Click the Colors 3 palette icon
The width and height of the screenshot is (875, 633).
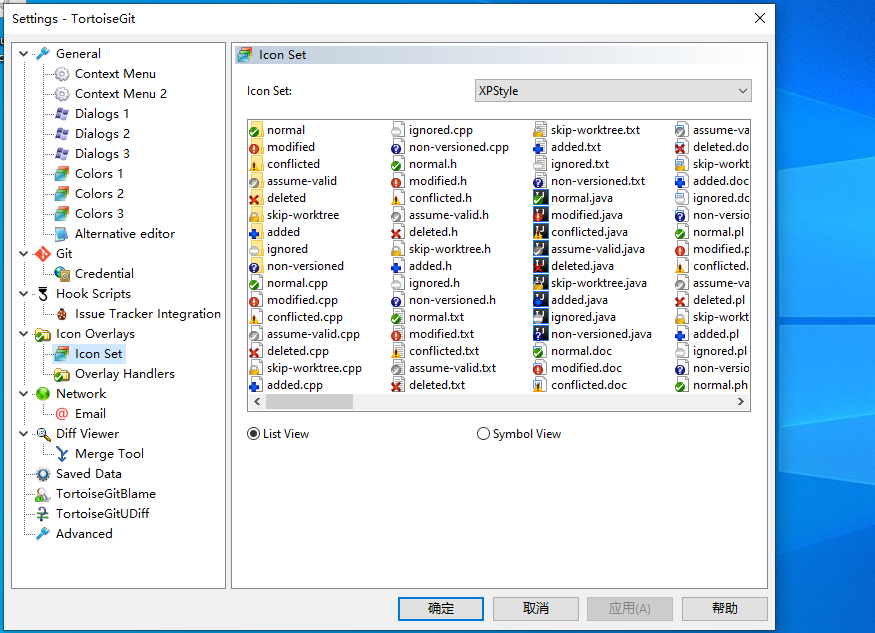pyautogui.click(x=62, y=214)
